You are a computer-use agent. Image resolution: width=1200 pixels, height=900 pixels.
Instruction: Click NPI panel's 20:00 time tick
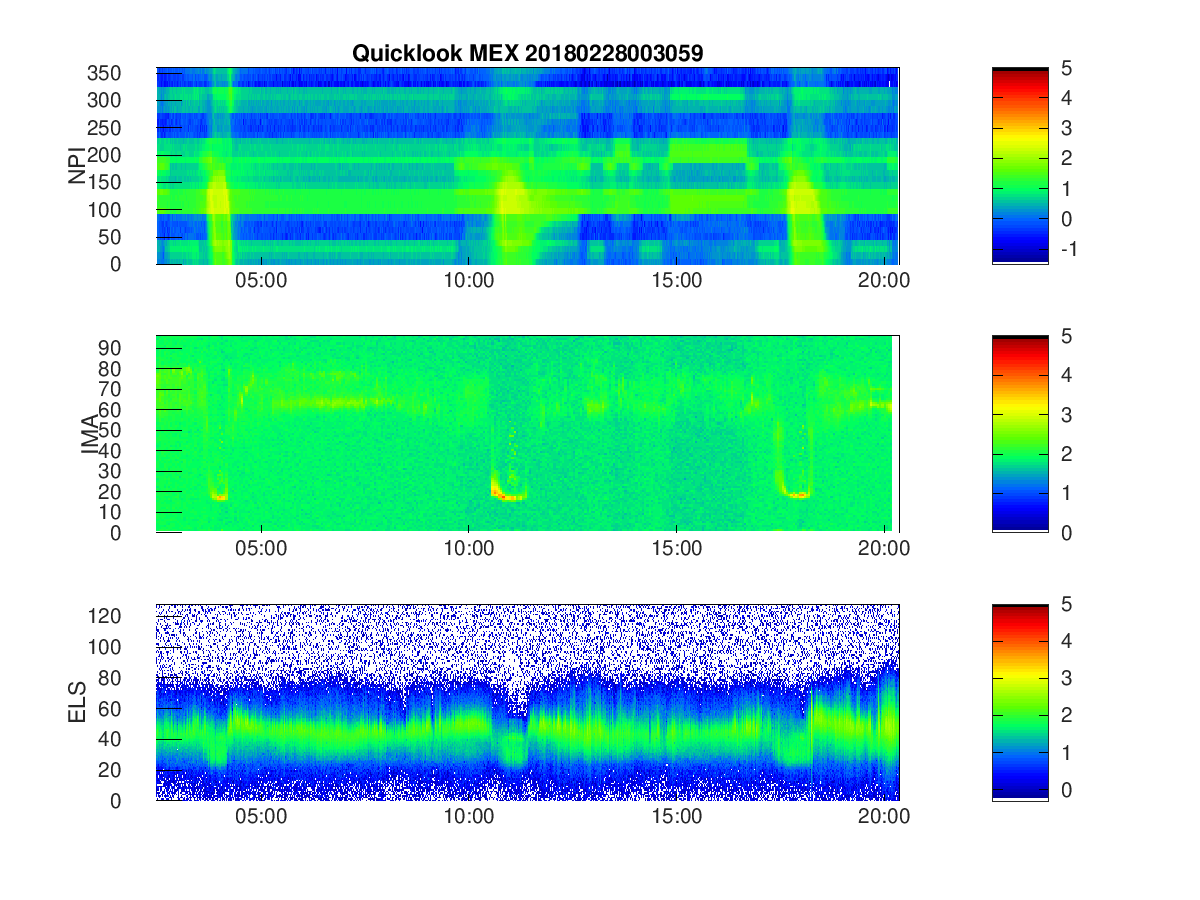885,280
